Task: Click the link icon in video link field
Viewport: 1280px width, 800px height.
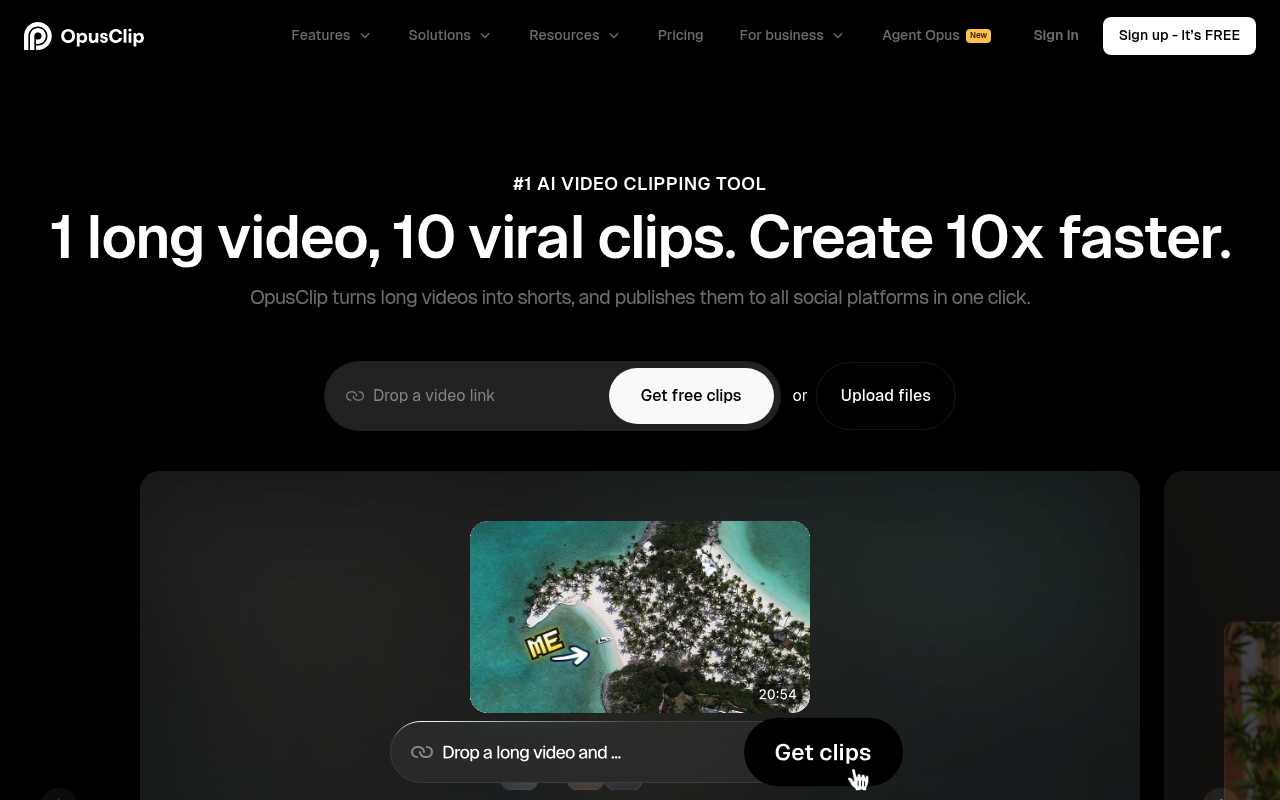Action: (354, 396)
